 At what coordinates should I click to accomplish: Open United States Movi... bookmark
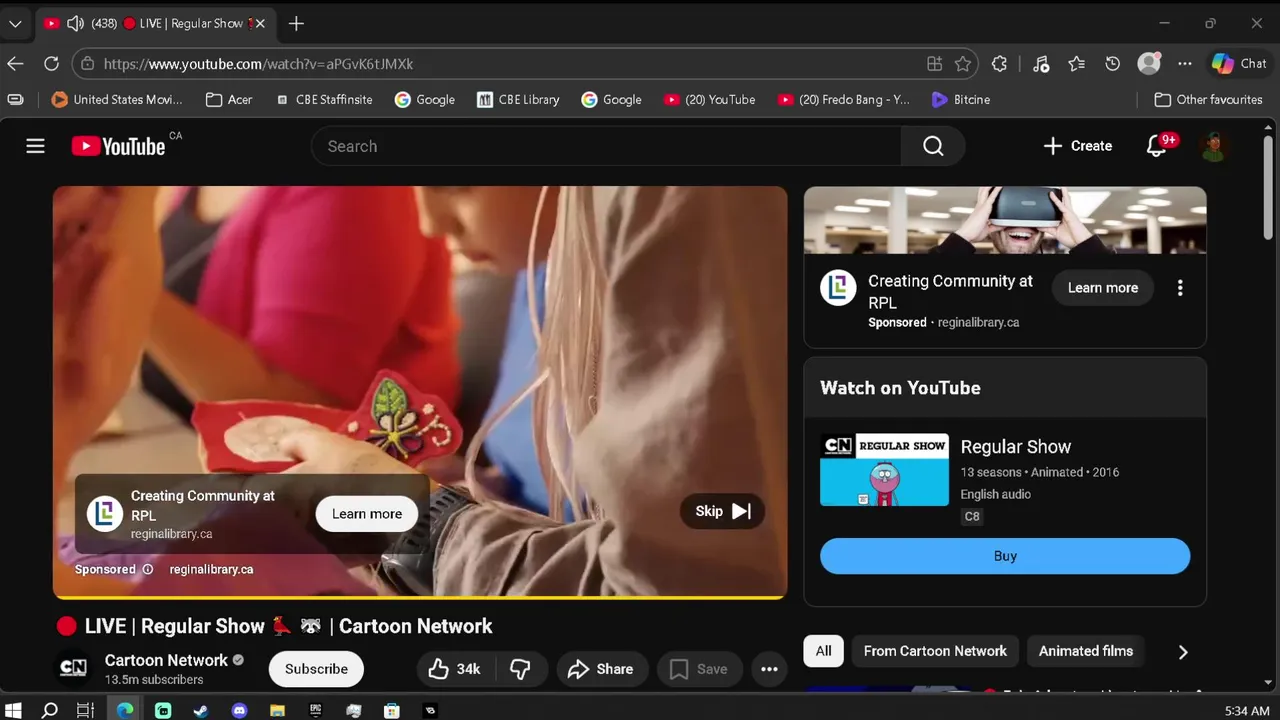point(117,99)
